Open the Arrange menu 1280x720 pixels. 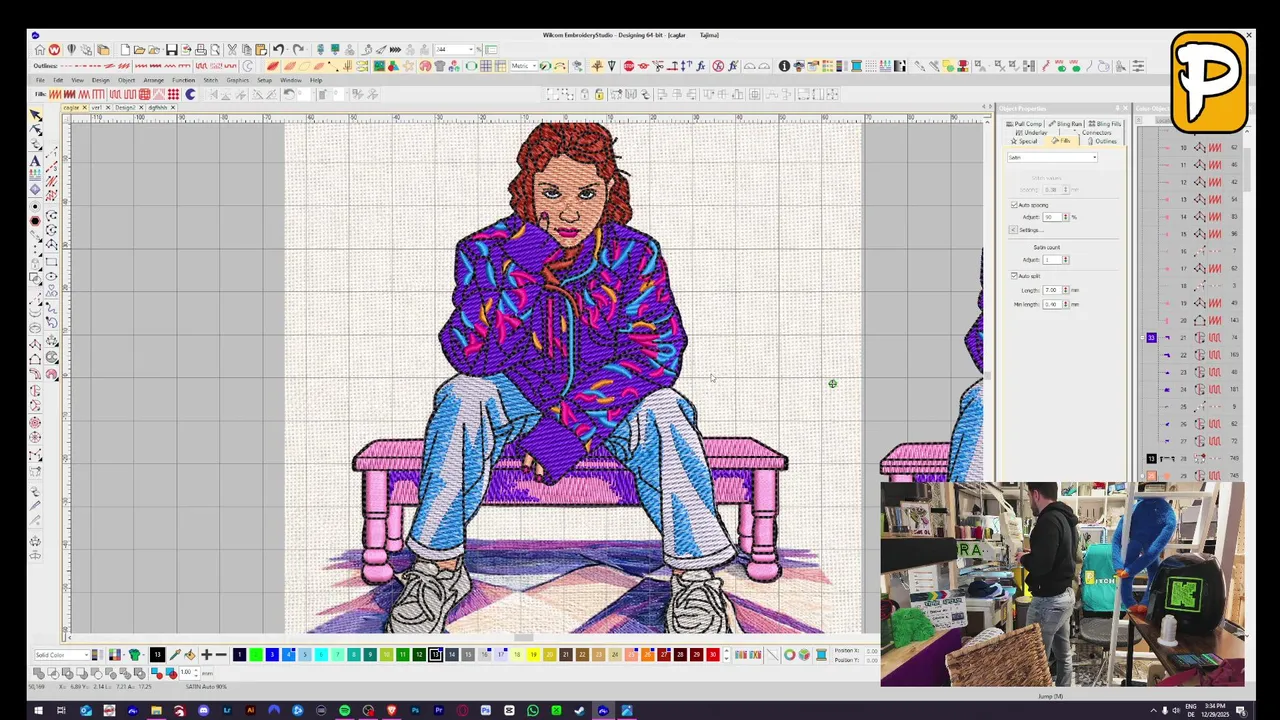153,80
